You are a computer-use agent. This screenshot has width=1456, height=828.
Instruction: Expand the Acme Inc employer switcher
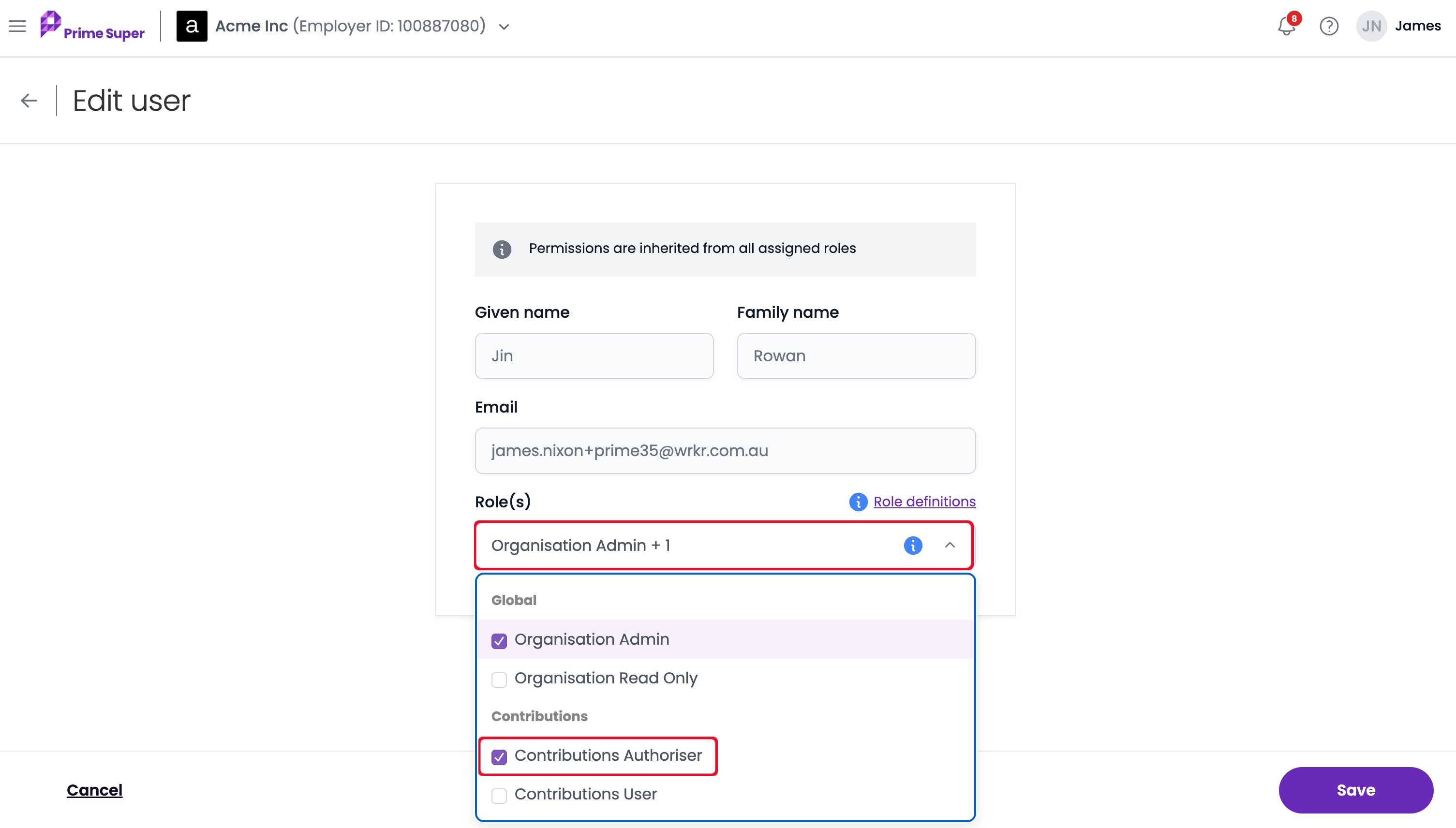tap(504, 27)
